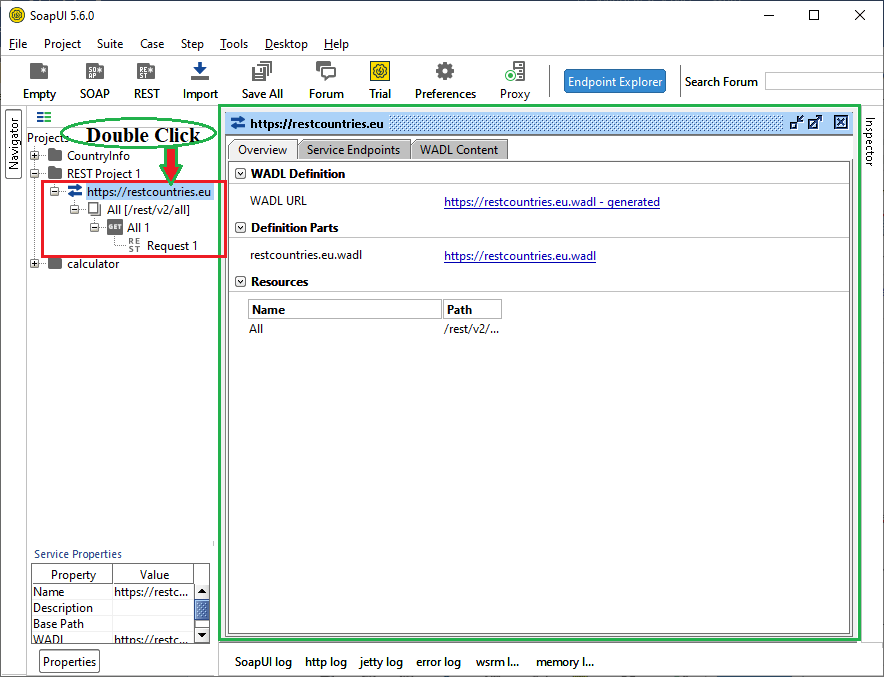Click properties table scroll down arrow
Screen dimensions: 885x677
point(202,635)
